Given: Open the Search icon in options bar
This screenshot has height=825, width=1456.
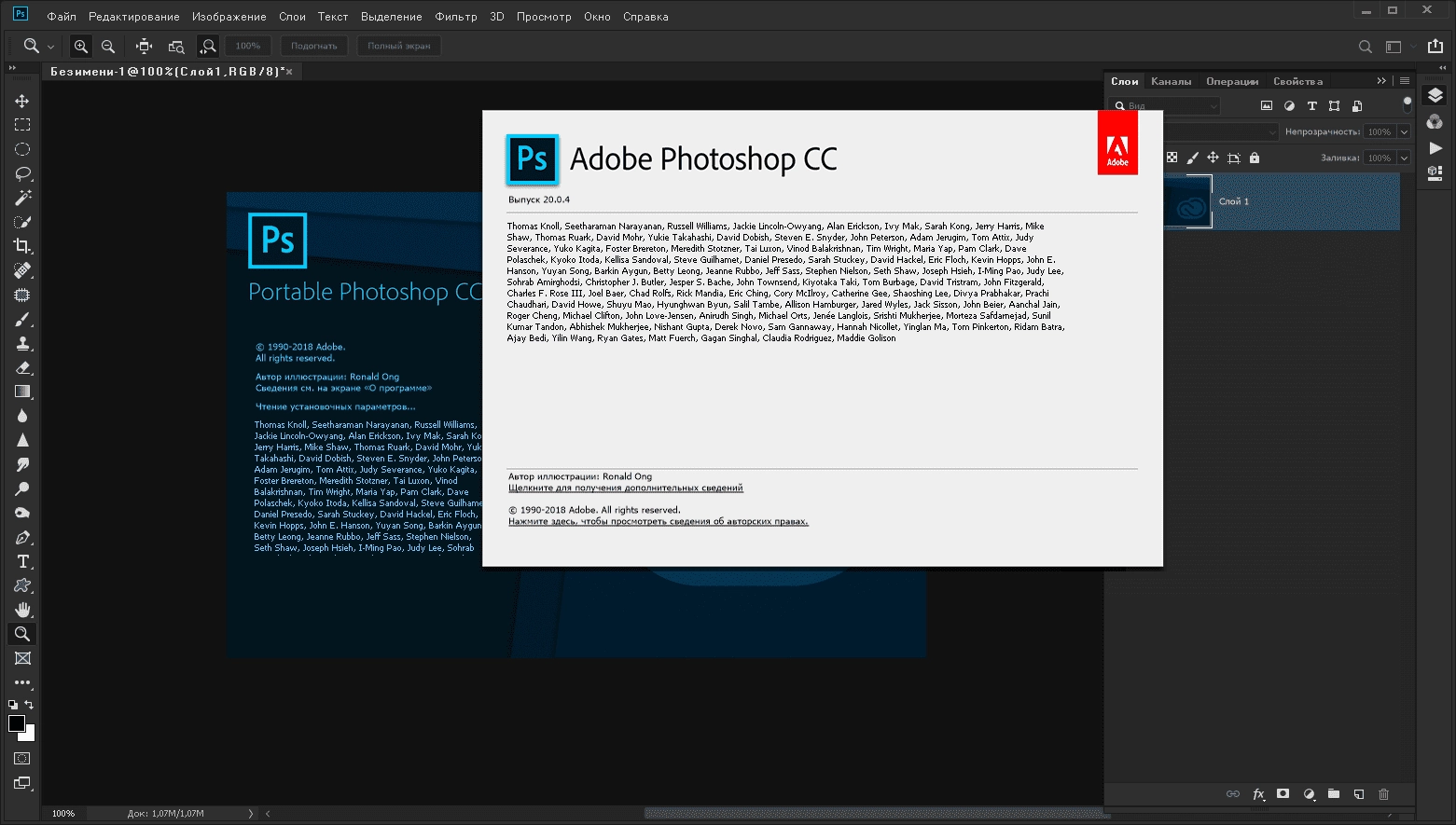Looking at the screenshot, I should [x=1366, y=47].
